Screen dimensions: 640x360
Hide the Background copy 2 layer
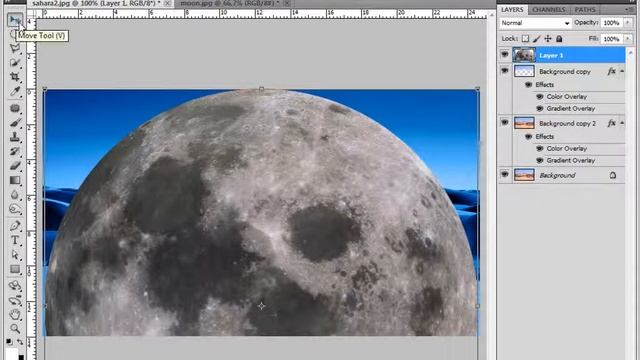click(504, 123)
